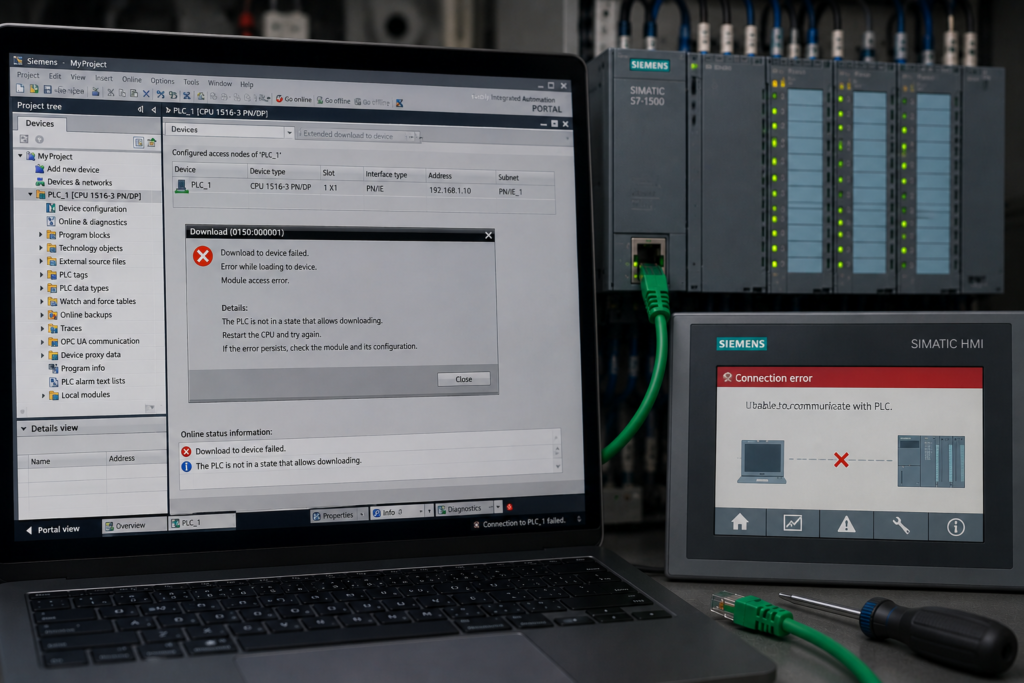The width and height of the screenshot is (1024, 683).
Task: Click the PN/IE_1 subnet cell
Action: coord(511,192)
